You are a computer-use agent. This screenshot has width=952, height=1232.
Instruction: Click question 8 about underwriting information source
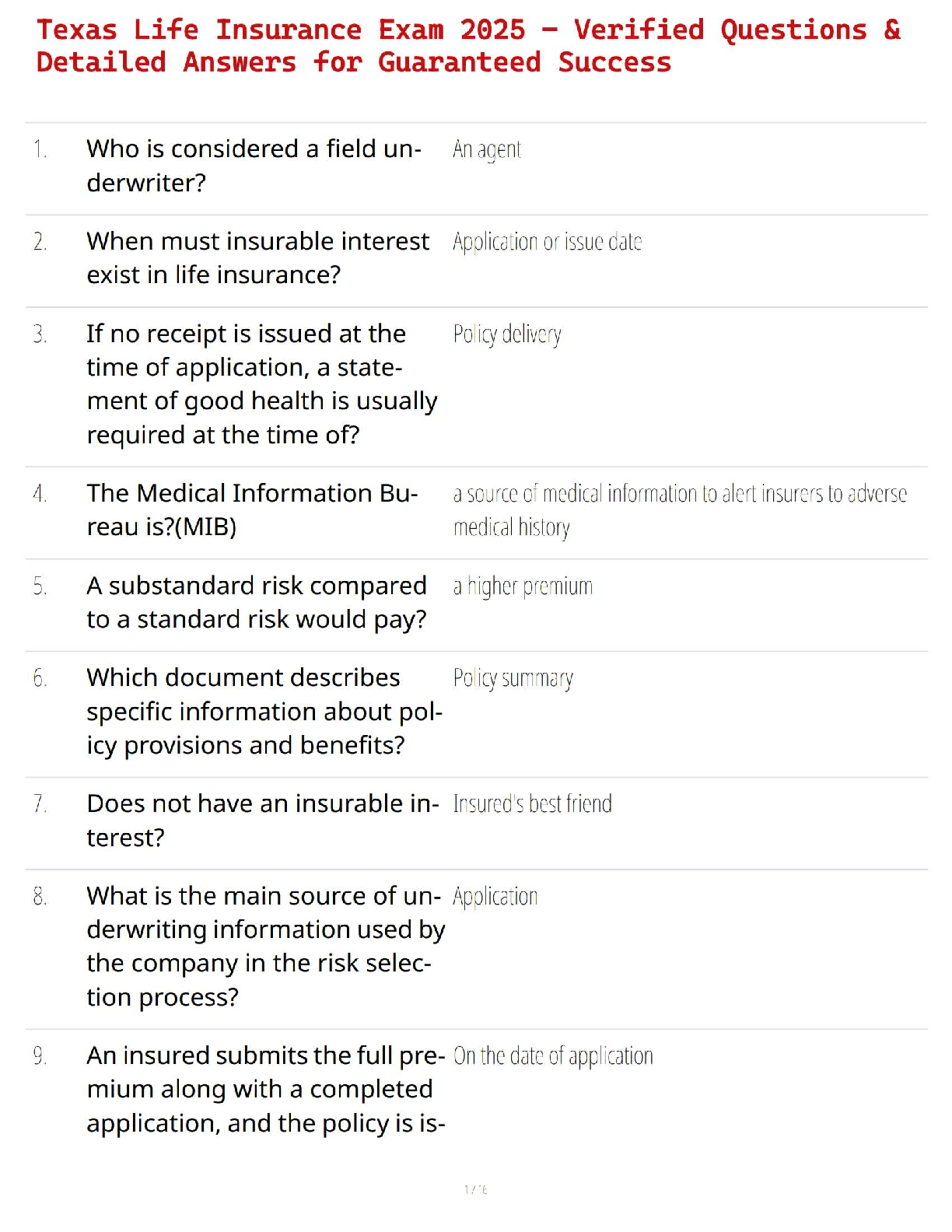click(x=265, y=946)
